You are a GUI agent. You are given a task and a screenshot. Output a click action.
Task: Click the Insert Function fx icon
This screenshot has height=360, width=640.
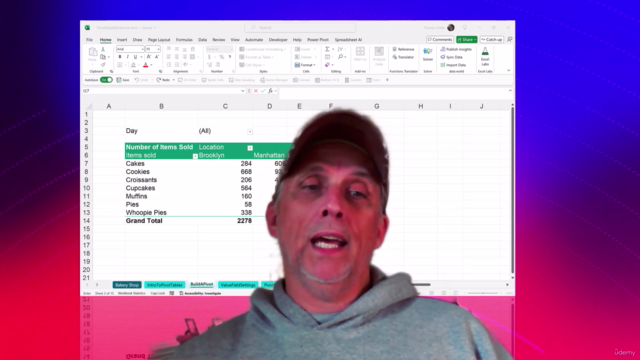click(270, 91)
